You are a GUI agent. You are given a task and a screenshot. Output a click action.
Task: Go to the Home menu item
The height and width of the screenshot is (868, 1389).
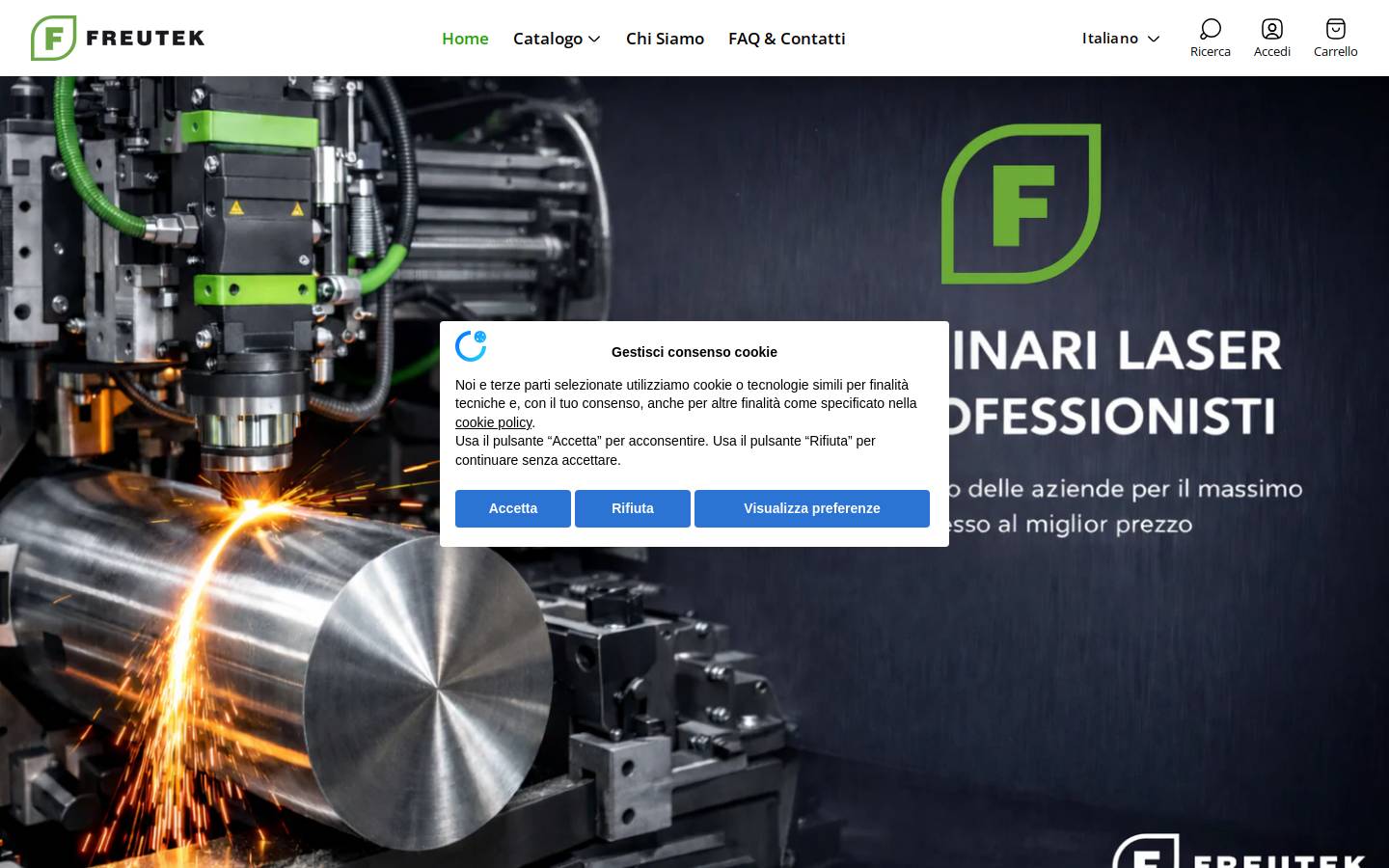465,39
